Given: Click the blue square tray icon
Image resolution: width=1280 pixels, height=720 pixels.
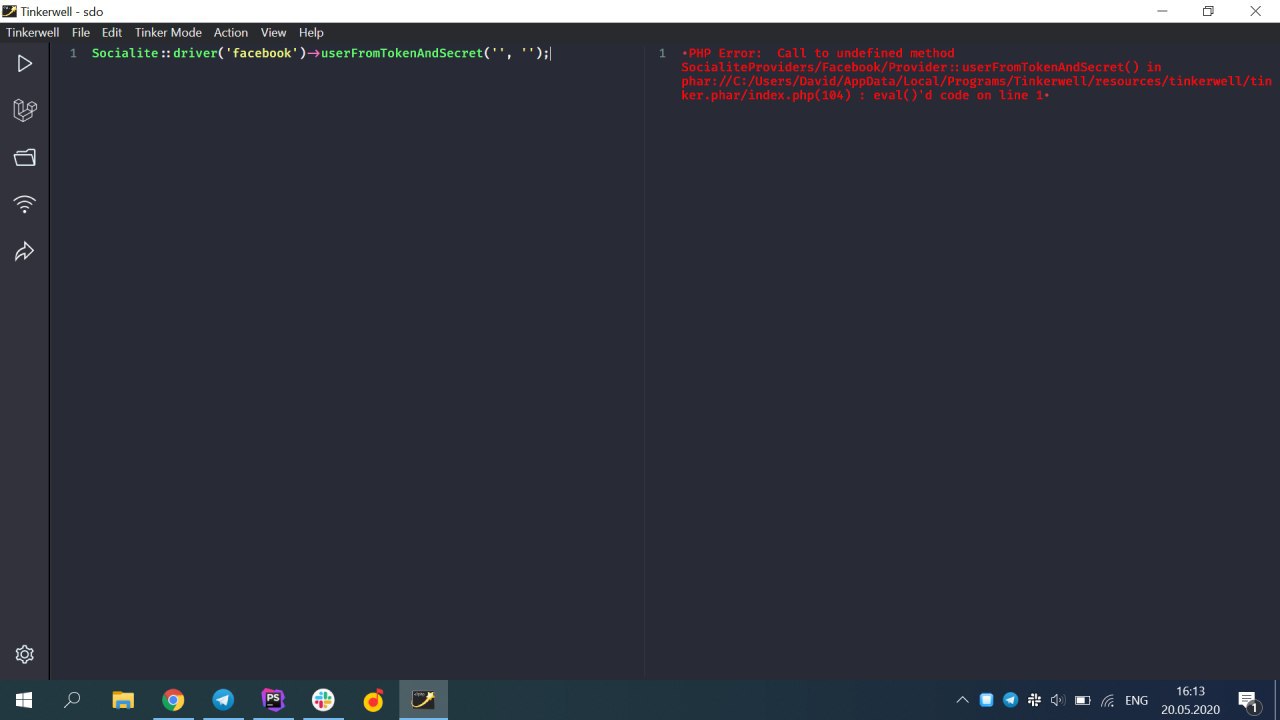Looking at the screenshot, I should (986, 700).
